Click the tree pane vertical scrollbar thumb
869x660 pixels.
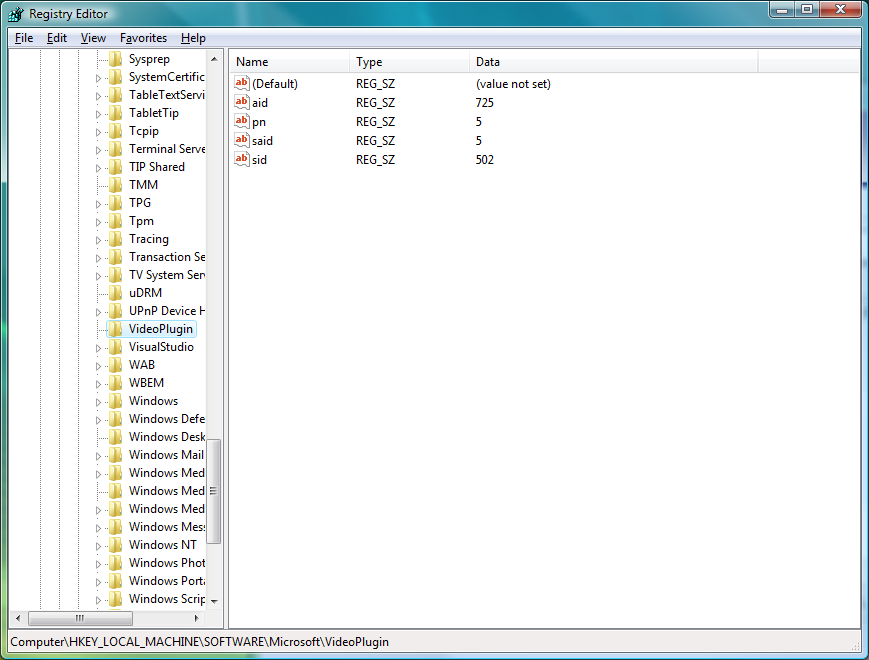pos(214,491)
